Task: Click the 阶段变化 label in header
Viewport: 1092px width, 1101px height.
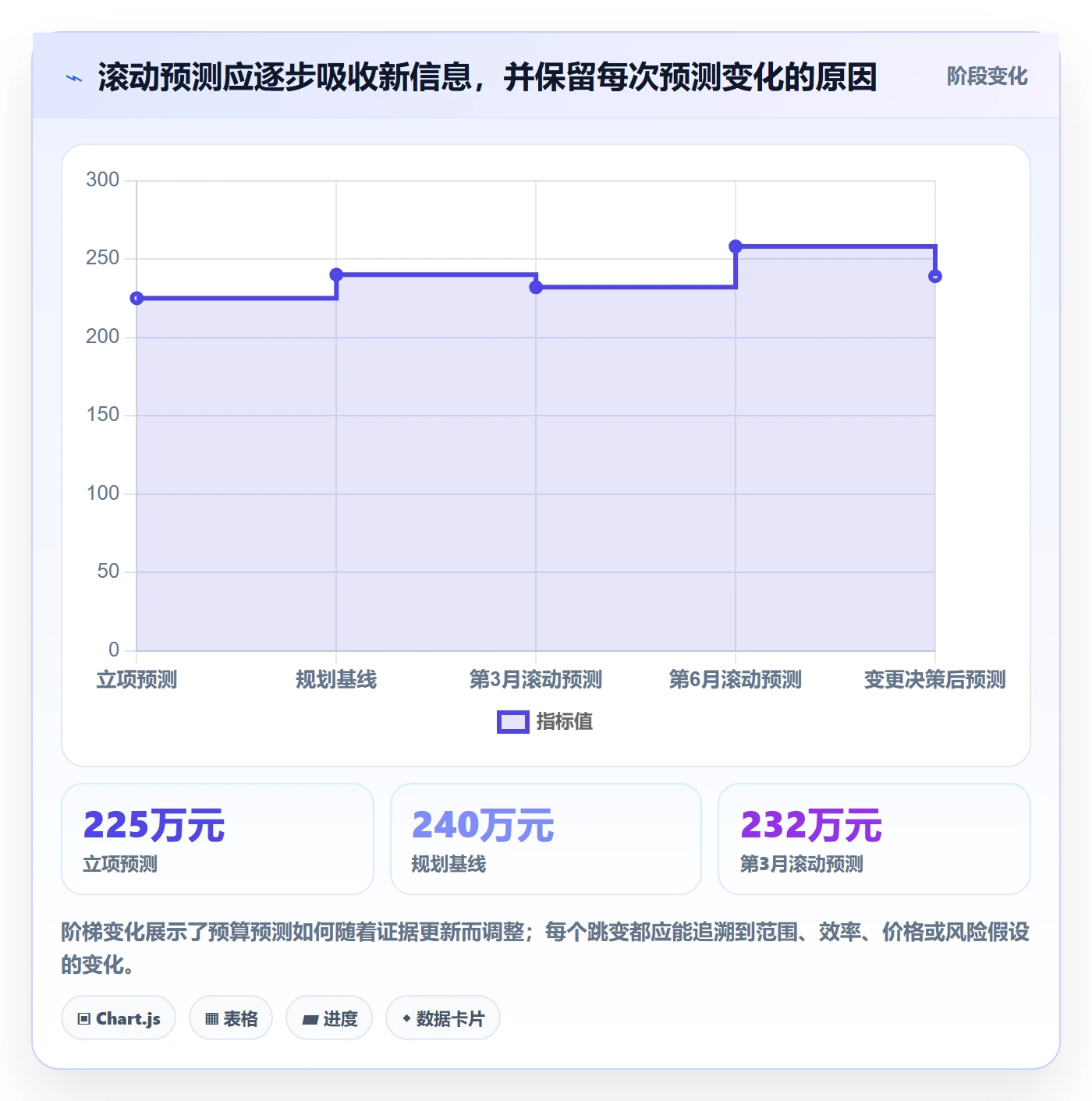Action: 987,76
